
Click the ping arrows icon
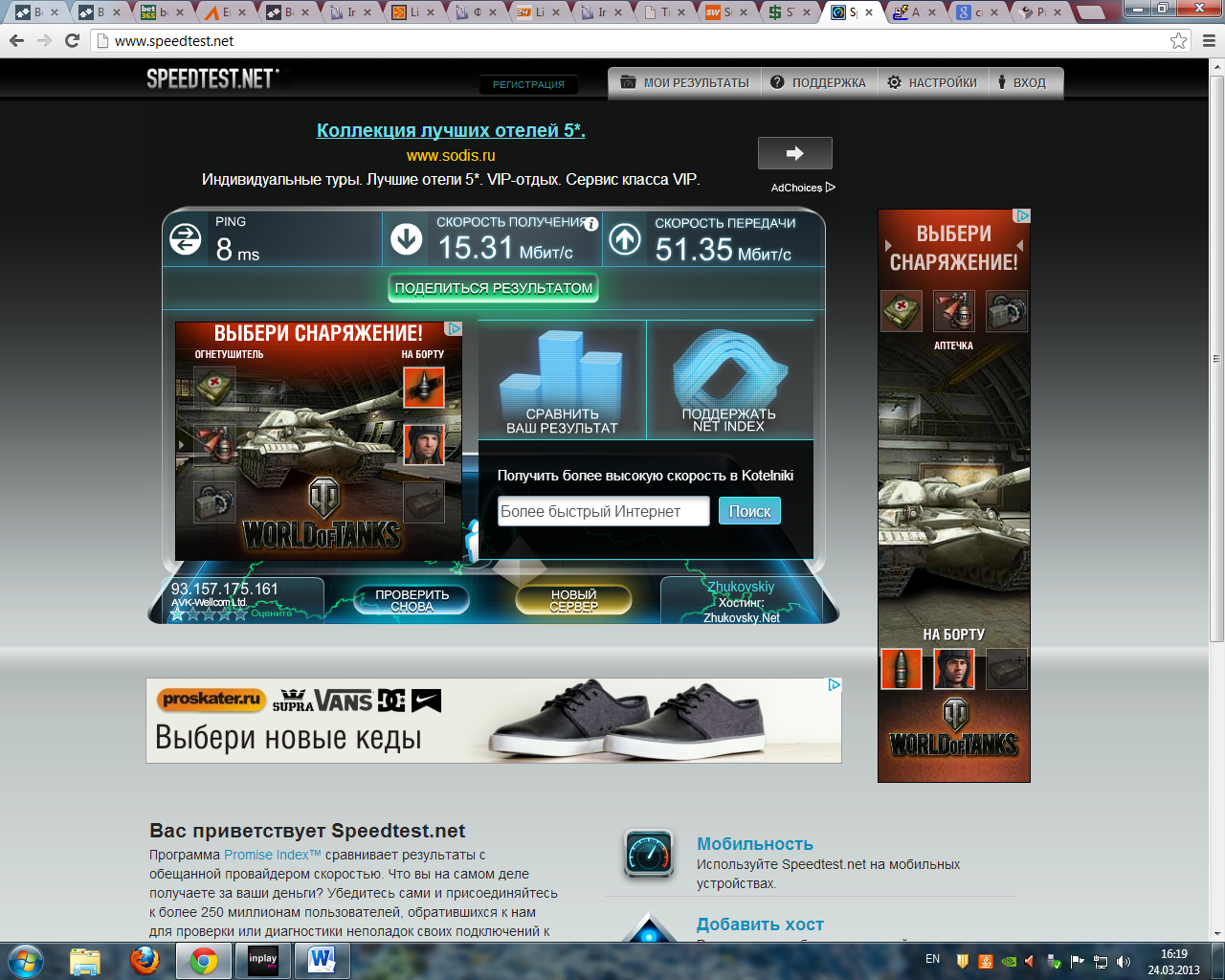(186, 239)
